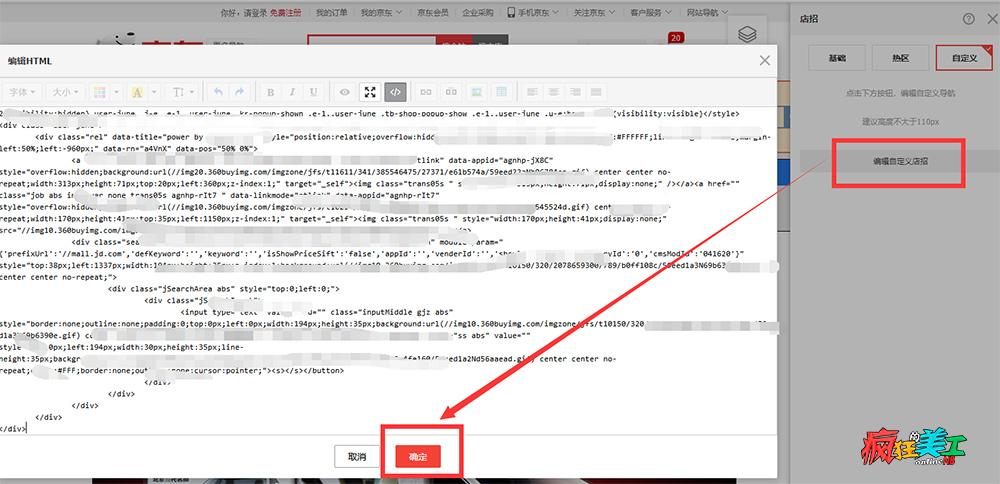The width and height of the screenshot is (1000, 484).
Task: Switch to the 热区 tab in 店招 panel
Action: coord(900,57)
